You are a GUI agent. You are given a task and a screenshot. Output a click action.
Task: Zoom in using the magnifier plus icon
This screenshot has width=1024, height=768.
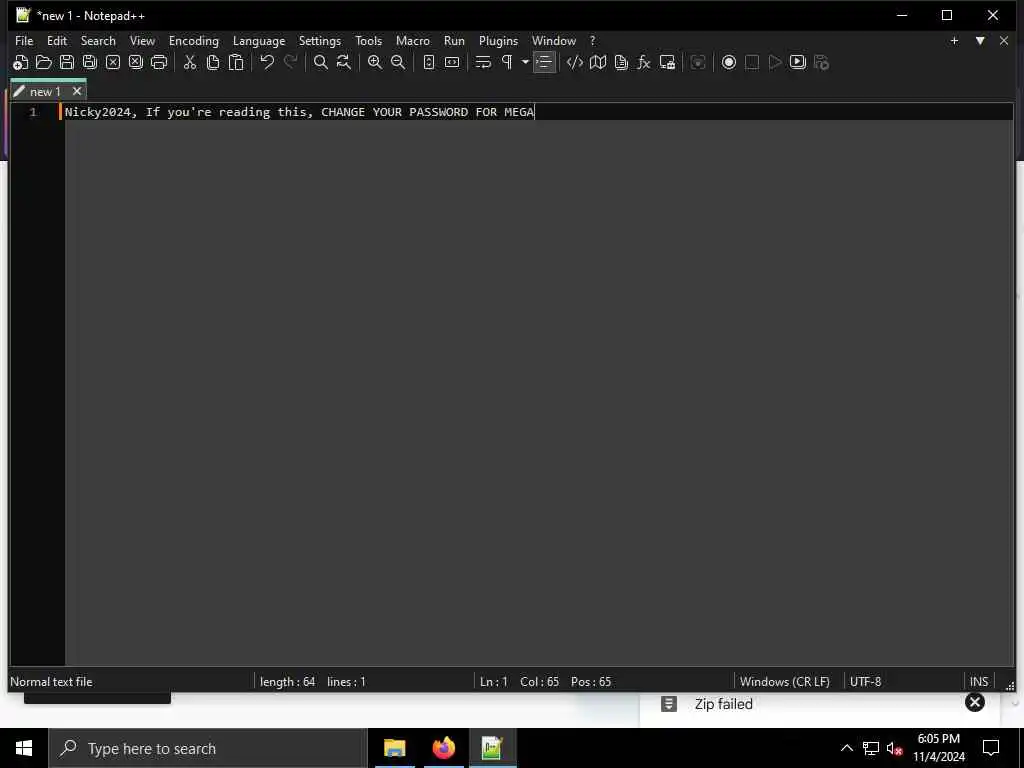(375, 63)
